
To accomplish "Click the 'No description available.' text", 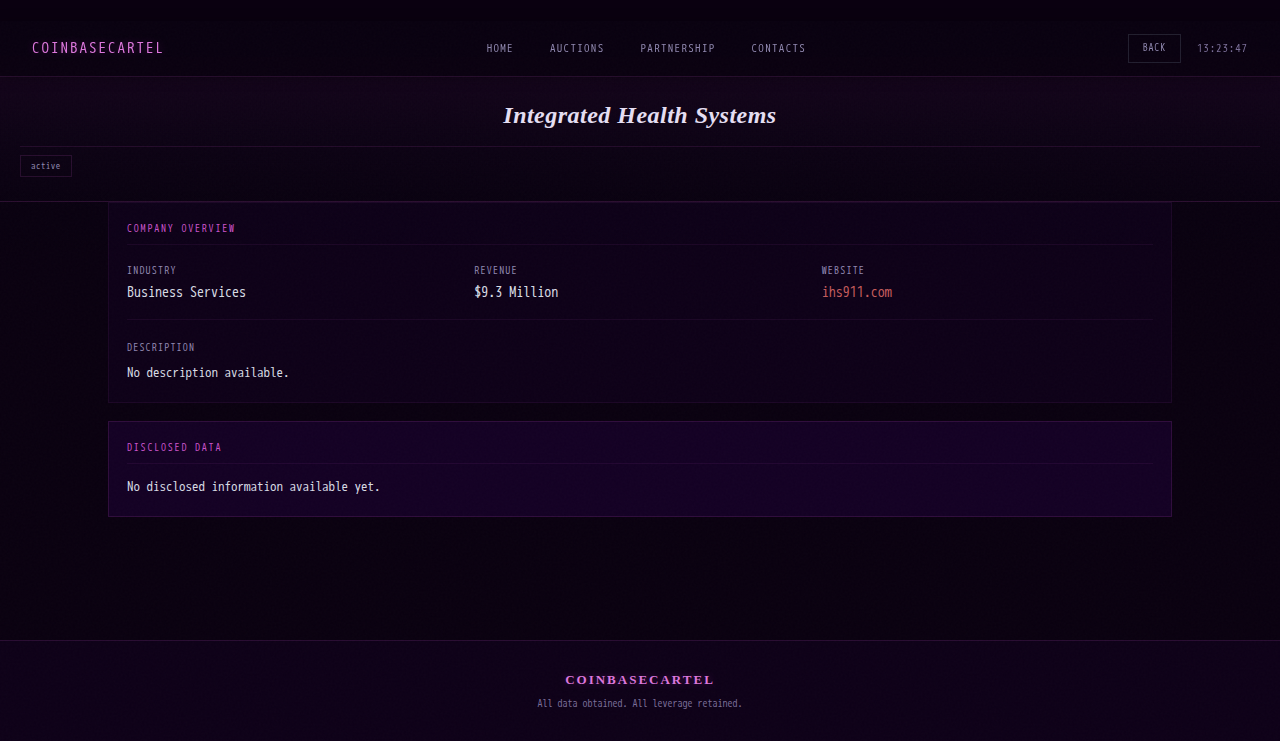I will (208, 372).
